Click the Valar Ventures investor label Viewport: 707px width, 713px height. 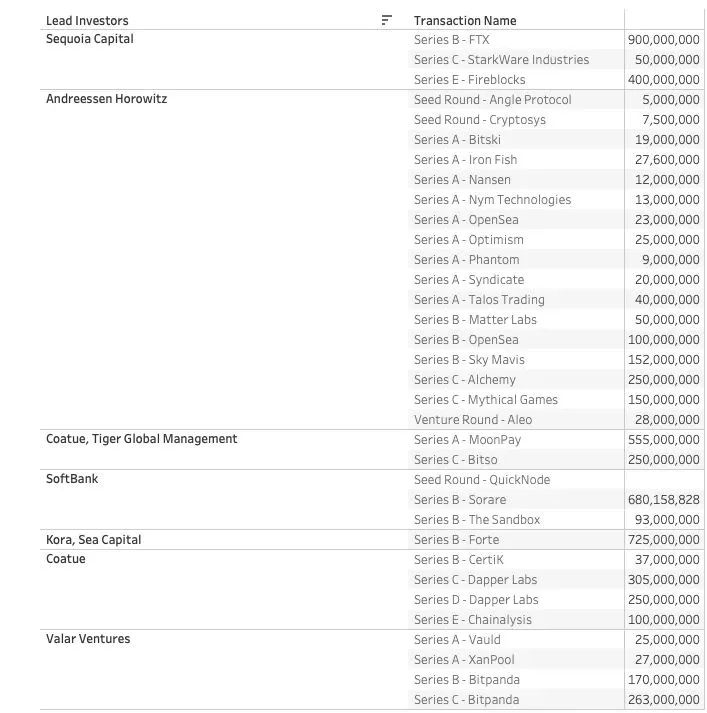coord(88,639)
